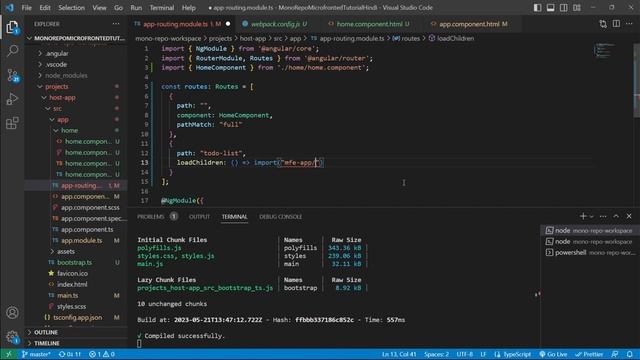Viewport: 640px width, 360px height.
Task: Switch to the app.component.html tab
Action: (469, 24)
